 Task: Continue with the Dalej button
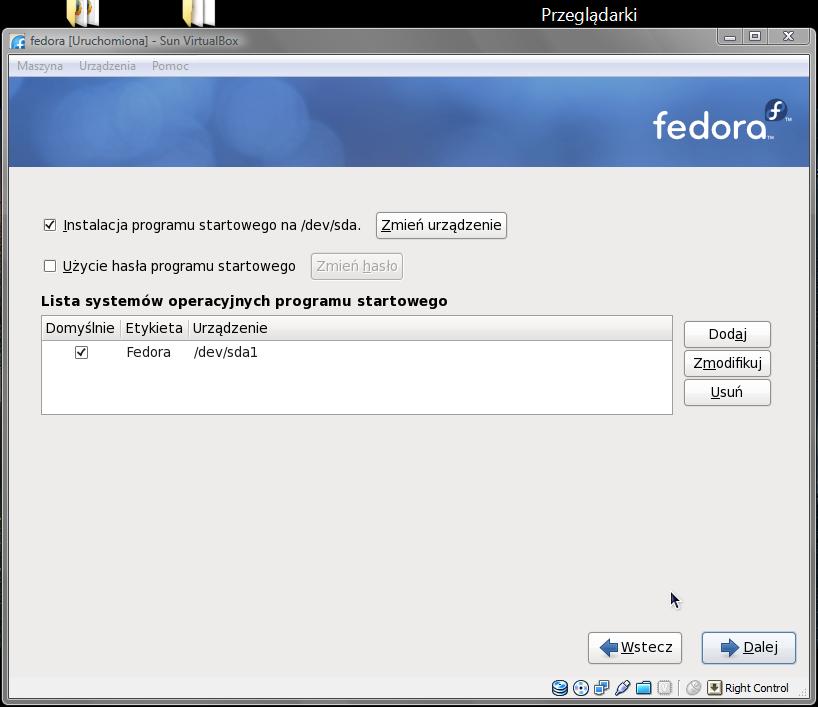pyautogui.click(x=749, y=648)
